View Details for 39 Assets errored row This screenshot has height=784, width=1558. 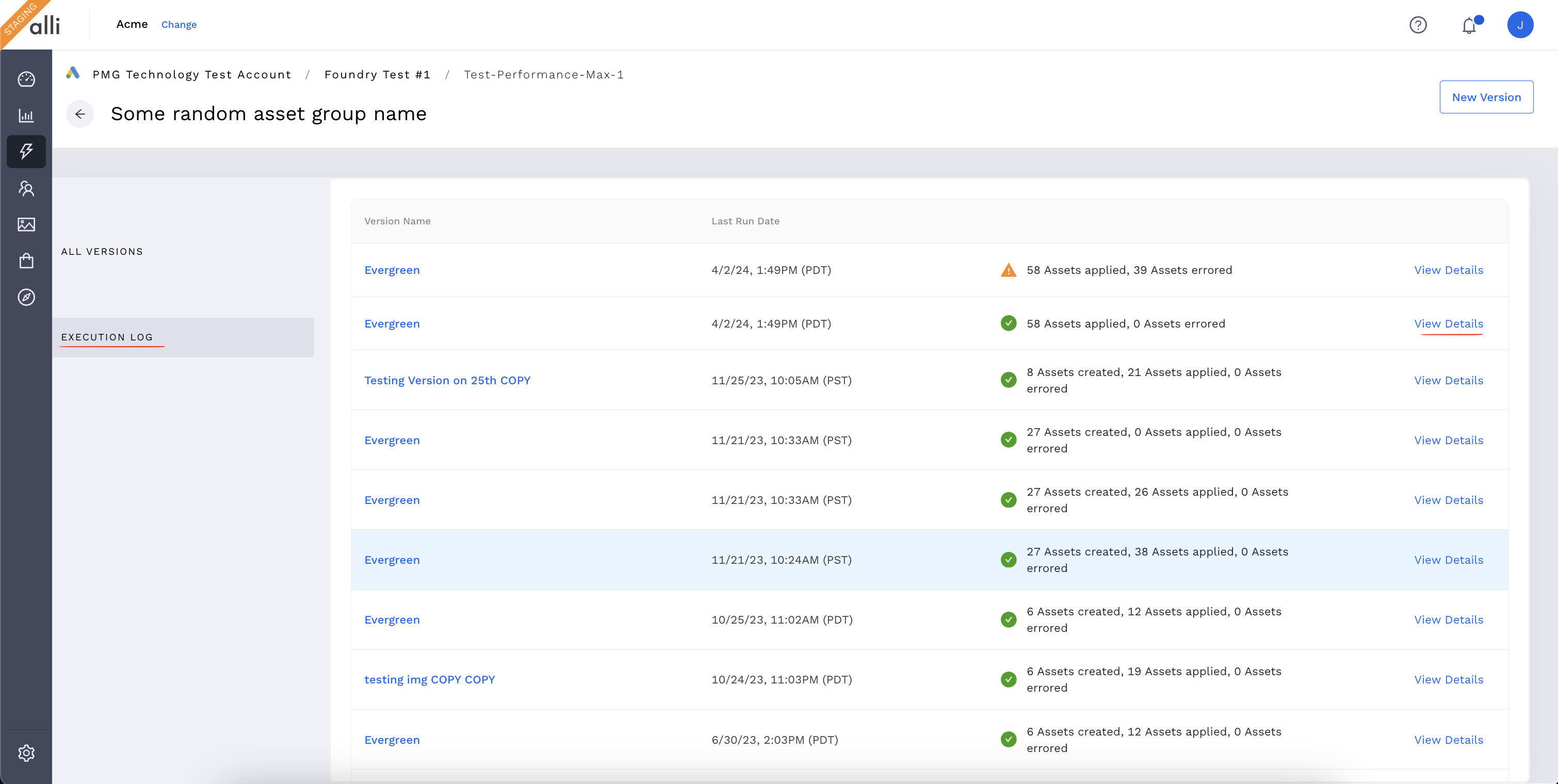click(x=1449, y=270)
